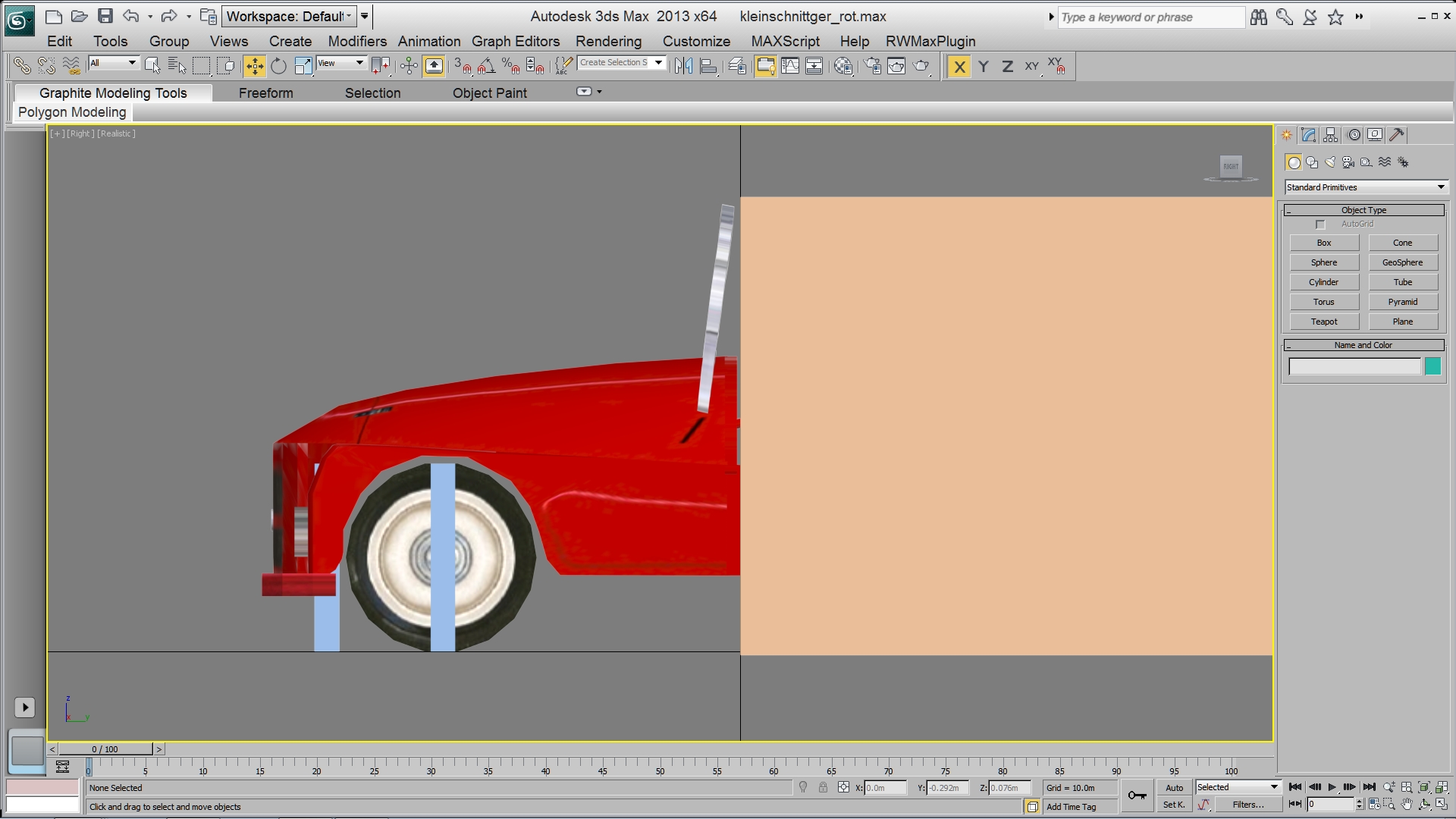Click the Filters... button
1456x819 pixels.
(1247, 805)
